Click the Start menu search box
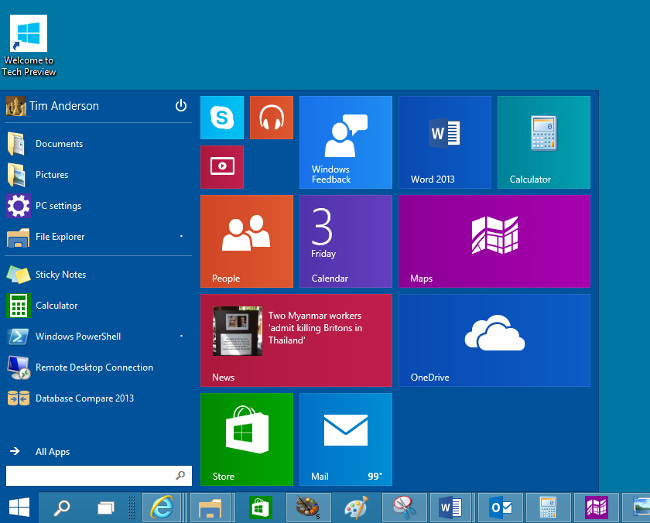The width and height of the screenshot is (650, 523). [x=99, y=476]
